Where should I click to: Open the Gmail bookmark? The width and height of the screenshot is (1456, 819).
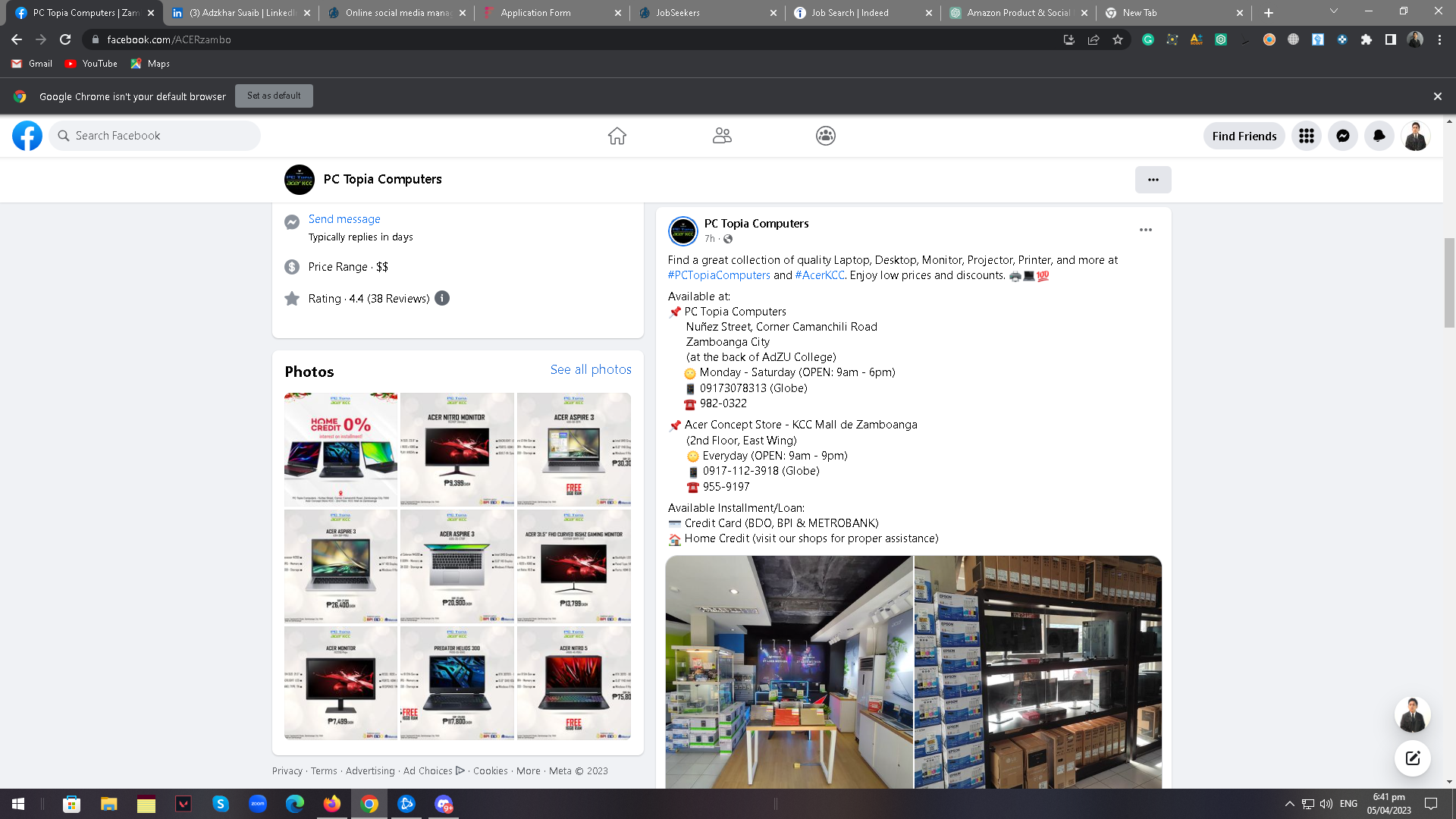33,64
